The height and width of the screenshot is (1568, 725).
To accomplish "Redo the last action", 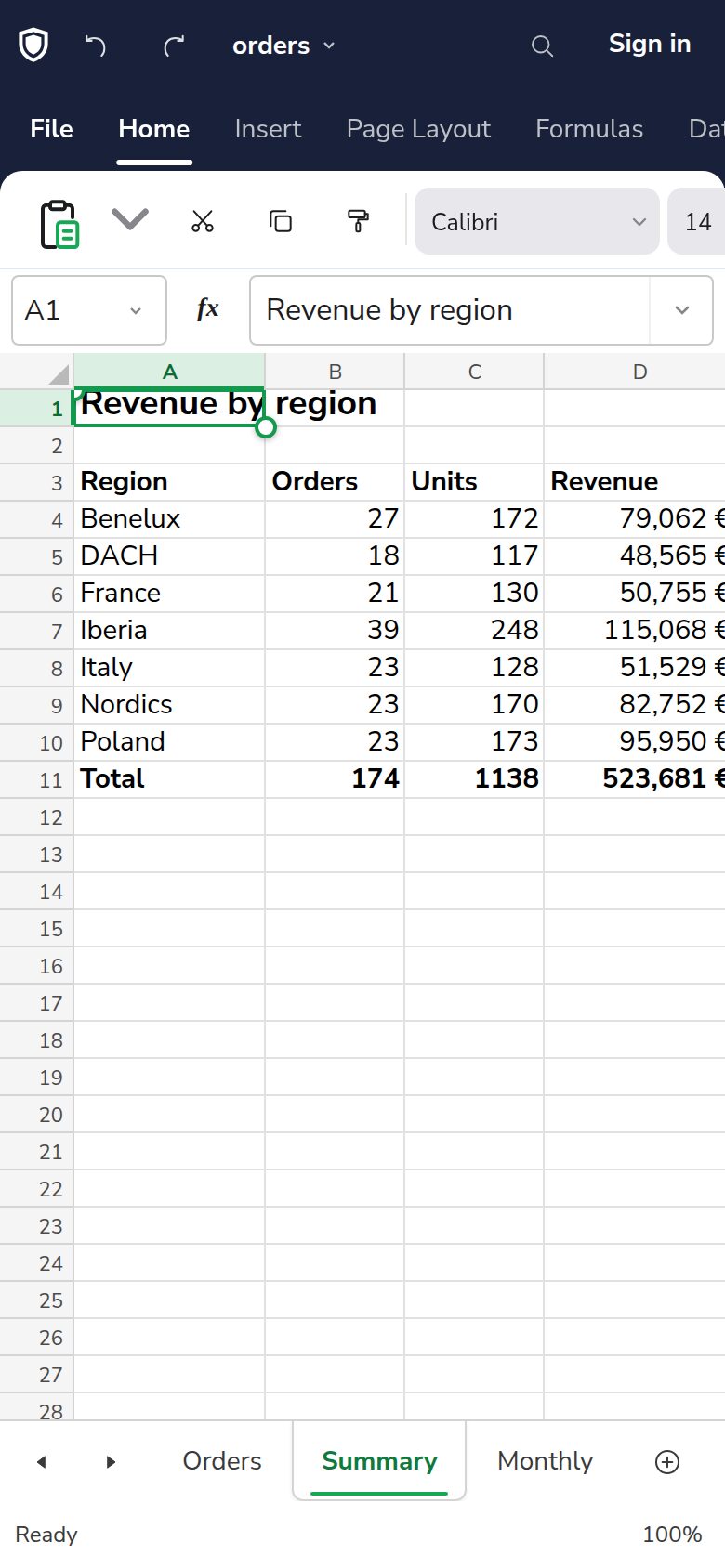I will [174, 45].
